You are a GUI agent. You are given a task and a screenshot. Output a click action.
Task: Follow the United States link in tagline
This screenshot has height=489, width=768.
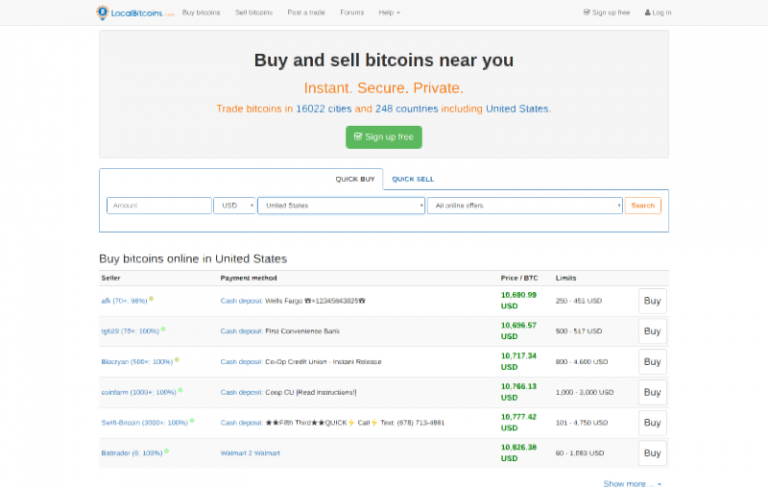(517, 109)
